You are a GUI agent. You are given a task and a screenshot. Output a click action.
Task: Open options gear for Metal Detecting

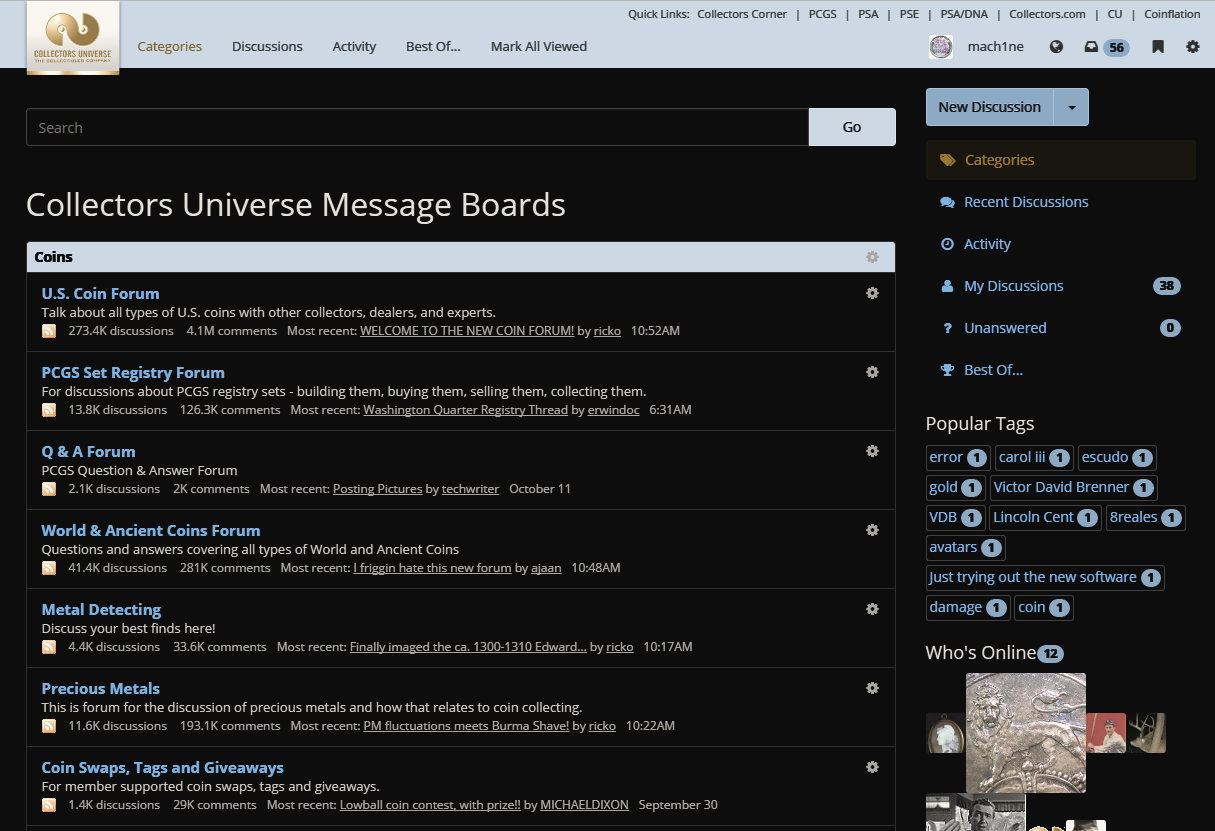[872, 609]
